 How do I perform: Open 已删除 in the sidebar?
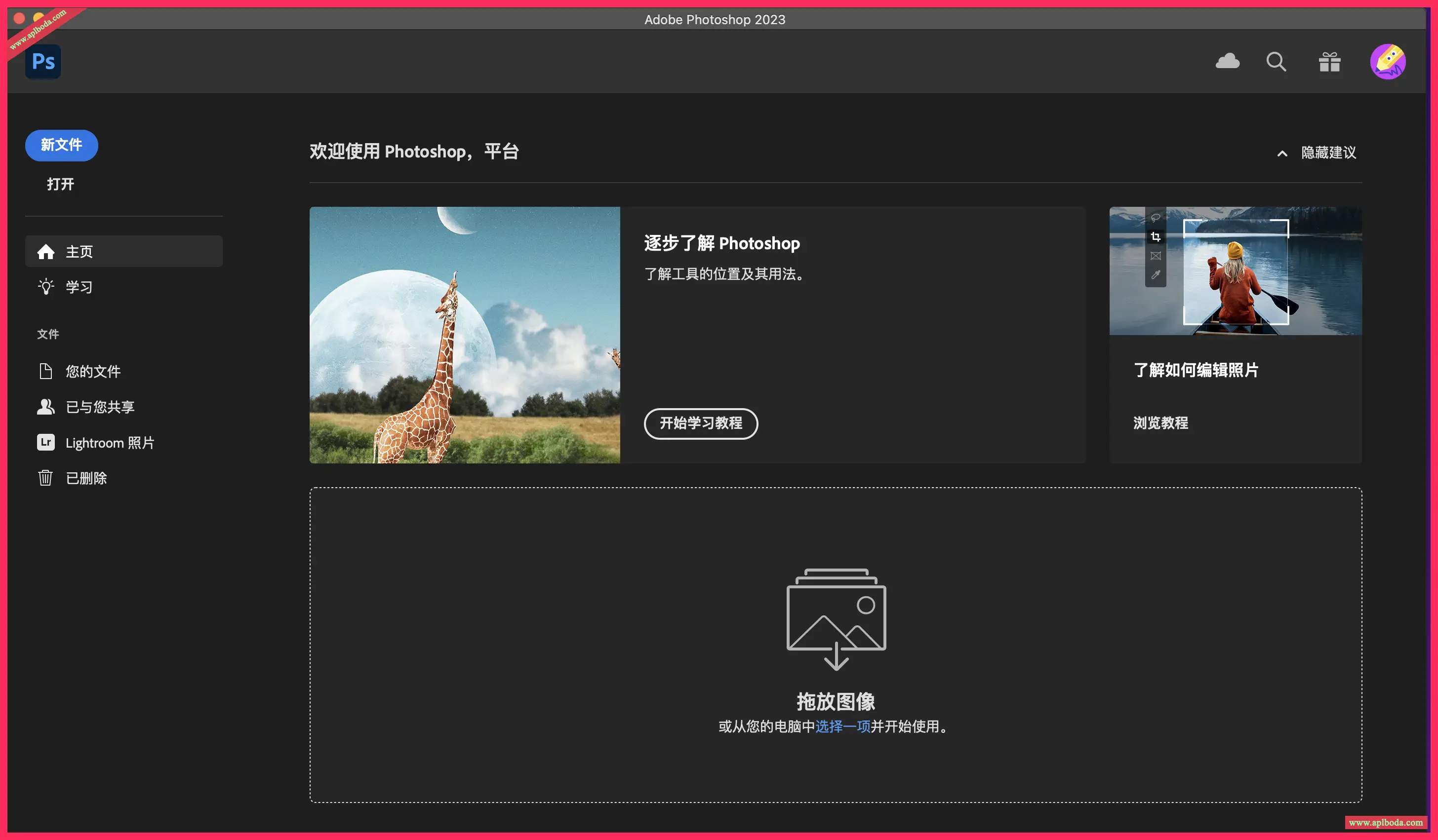point(124,478)
